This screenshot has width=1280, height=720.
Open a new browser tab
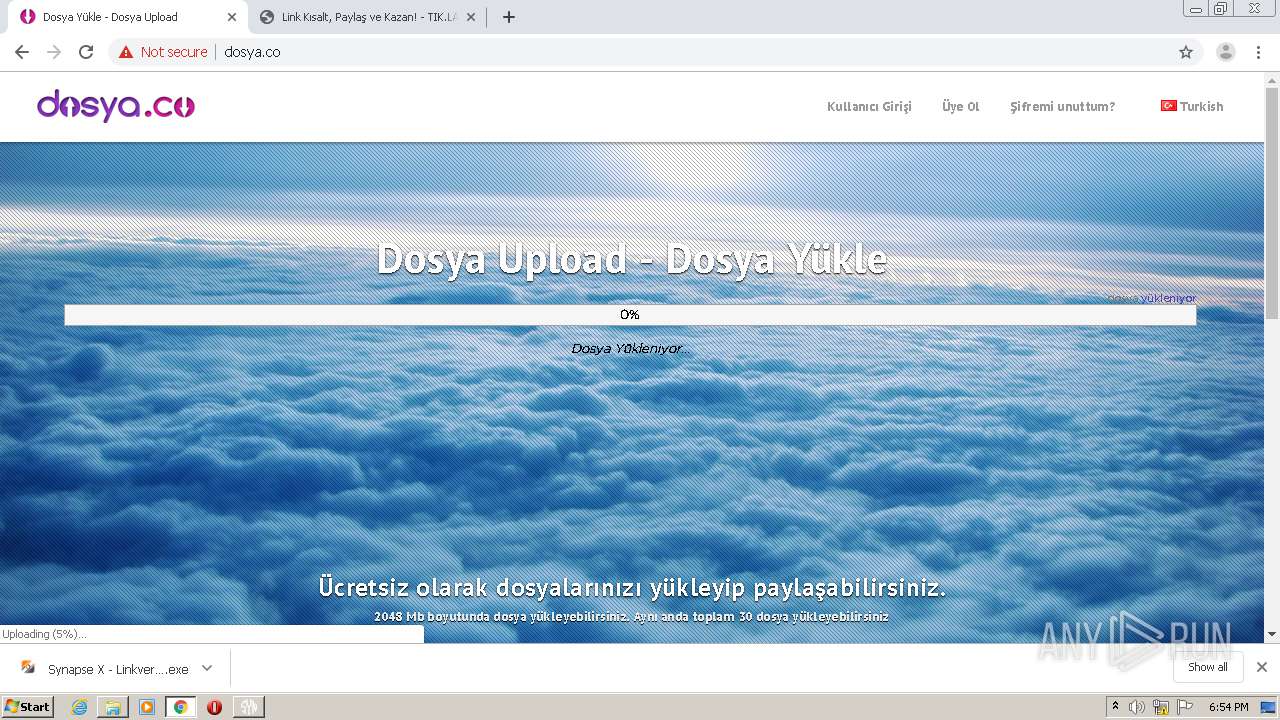point(508,17)
